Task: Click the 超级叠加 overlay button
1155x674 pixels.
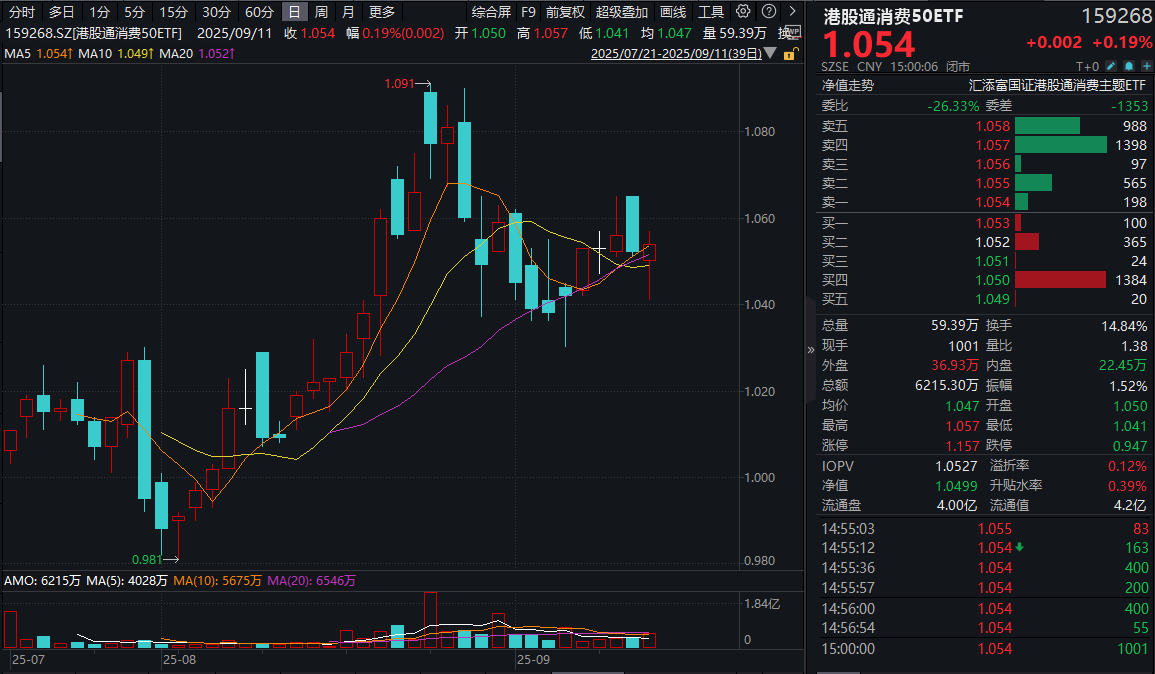Action: [x=621, y=12]
